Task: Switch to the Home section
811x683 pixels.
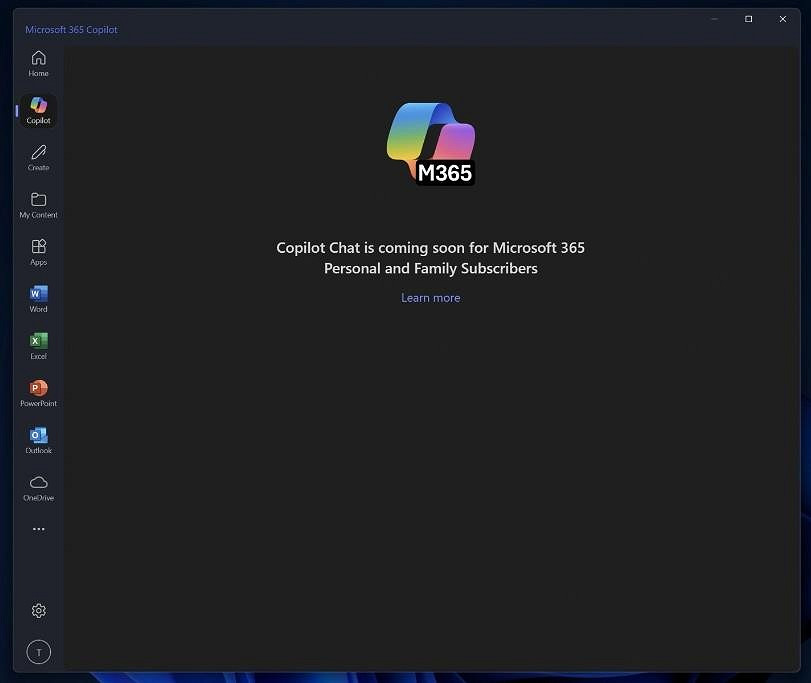Action: point(38,63)
